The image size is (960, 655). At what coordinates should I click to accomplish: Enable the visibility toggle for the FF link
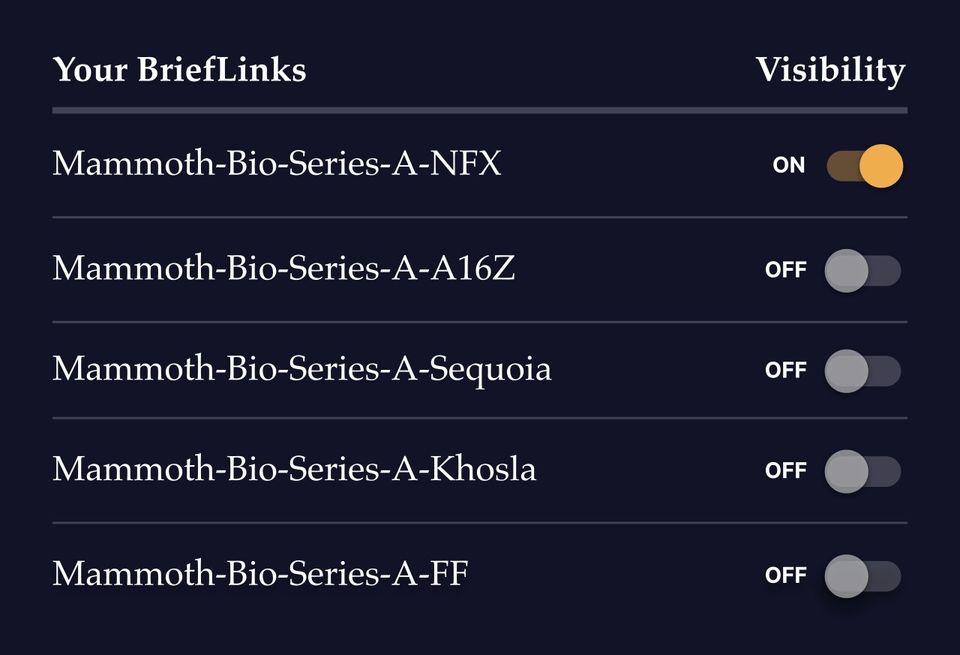point(862,576)
